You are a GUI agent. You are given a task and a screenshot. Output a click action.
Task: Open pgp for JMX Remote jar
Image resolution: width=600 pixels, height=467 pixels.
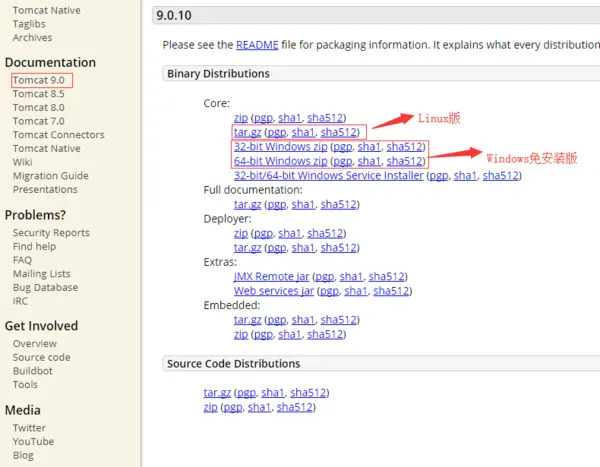(324, 277)
